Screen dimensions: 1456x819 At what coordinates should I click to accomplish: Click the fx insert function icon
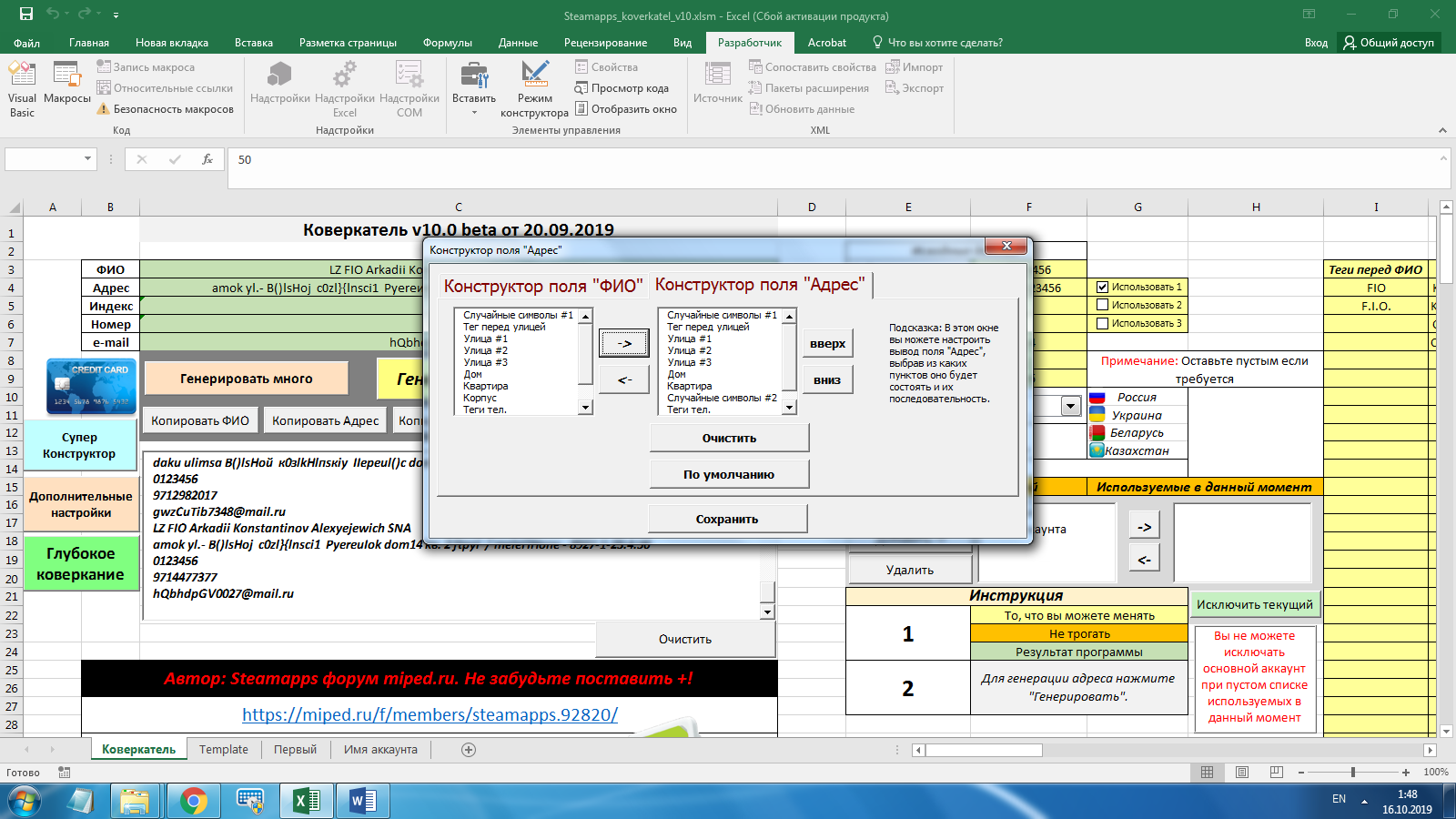click(x=207, y=159)
